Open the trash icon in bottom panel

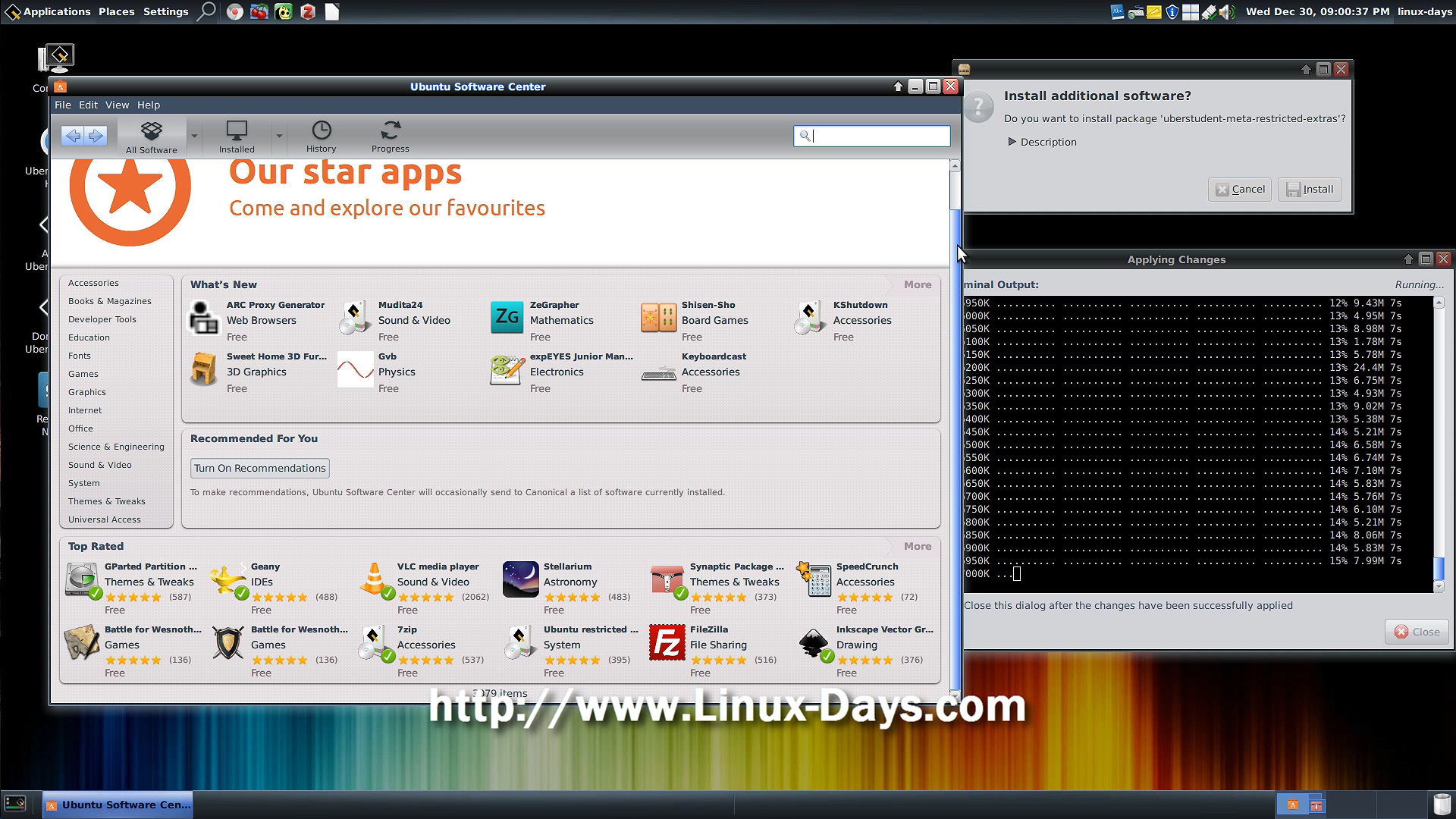(x=1442, y=804)
